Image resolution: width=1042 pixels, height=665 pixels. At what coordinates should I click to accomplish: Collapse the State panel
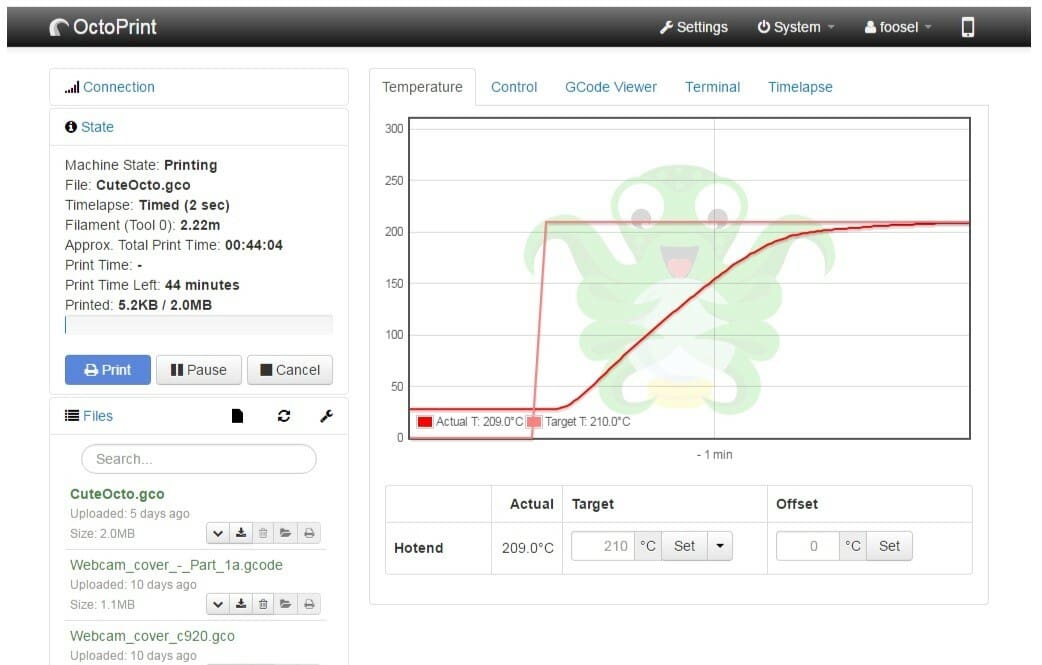pyautogui.click(x=97, y=127)
